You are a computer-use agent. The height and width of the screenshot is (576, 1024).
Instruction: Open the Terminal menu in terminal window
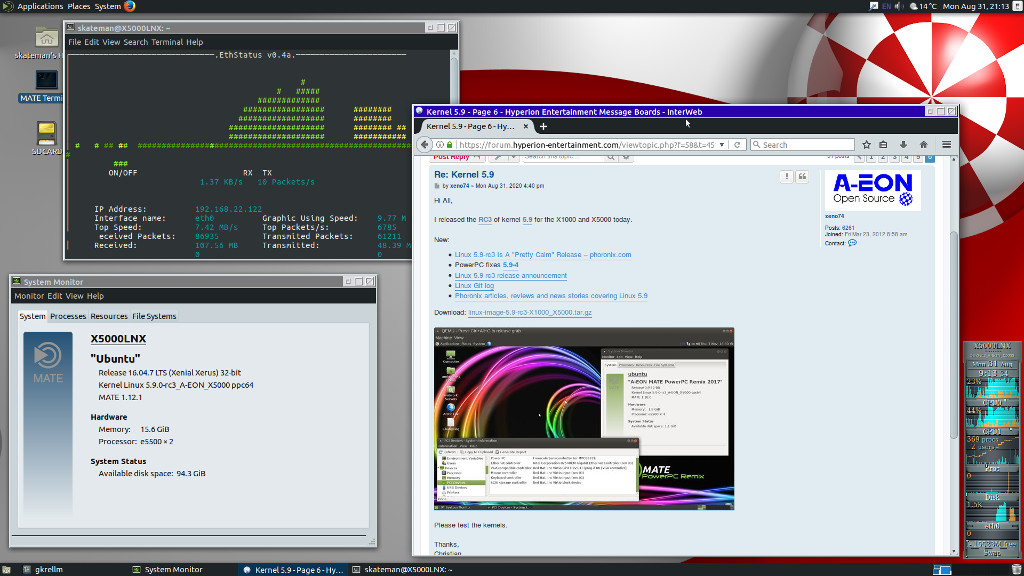167,42
